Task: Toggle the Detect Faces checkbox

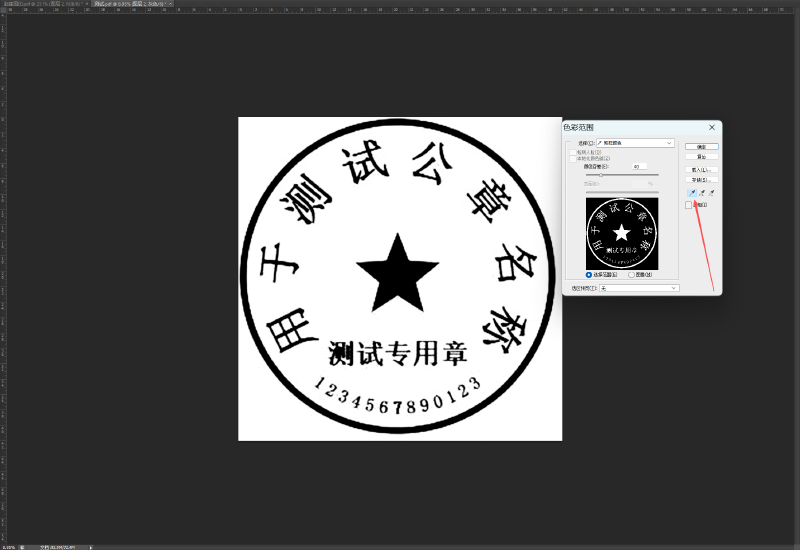Action: [x=572, y=153]
